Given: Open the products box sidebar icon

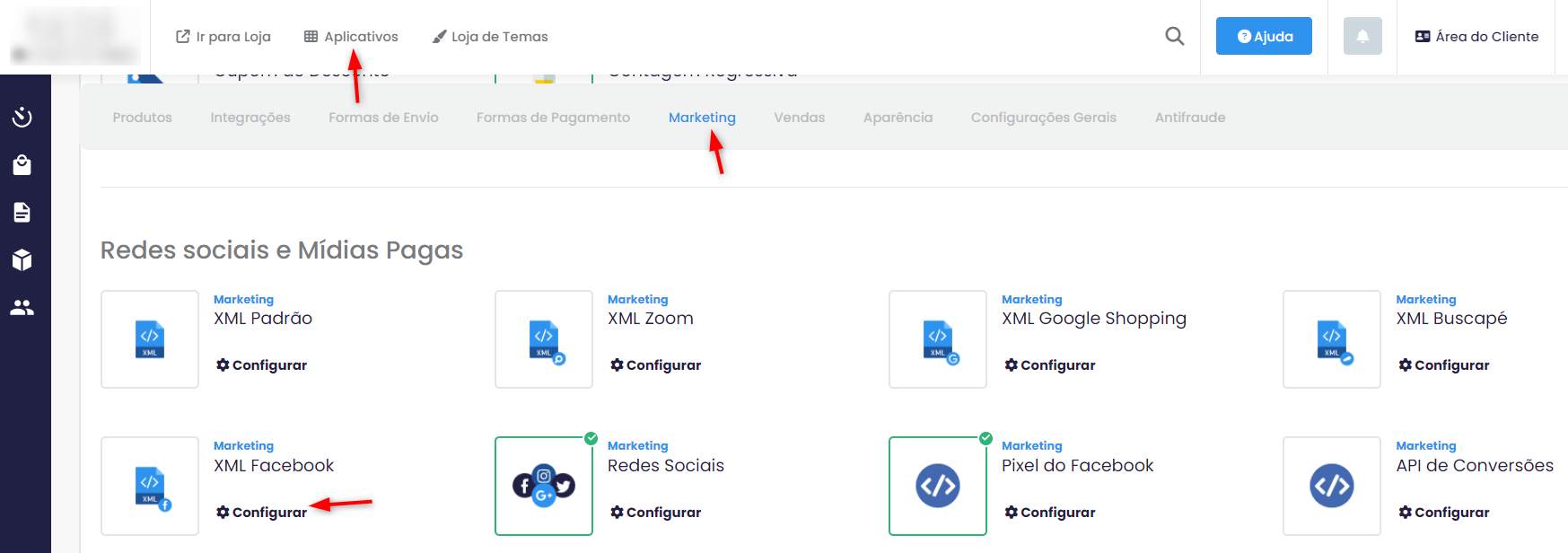Looking at the screenshot, I should pyautogui.click(x=22, y=260).
